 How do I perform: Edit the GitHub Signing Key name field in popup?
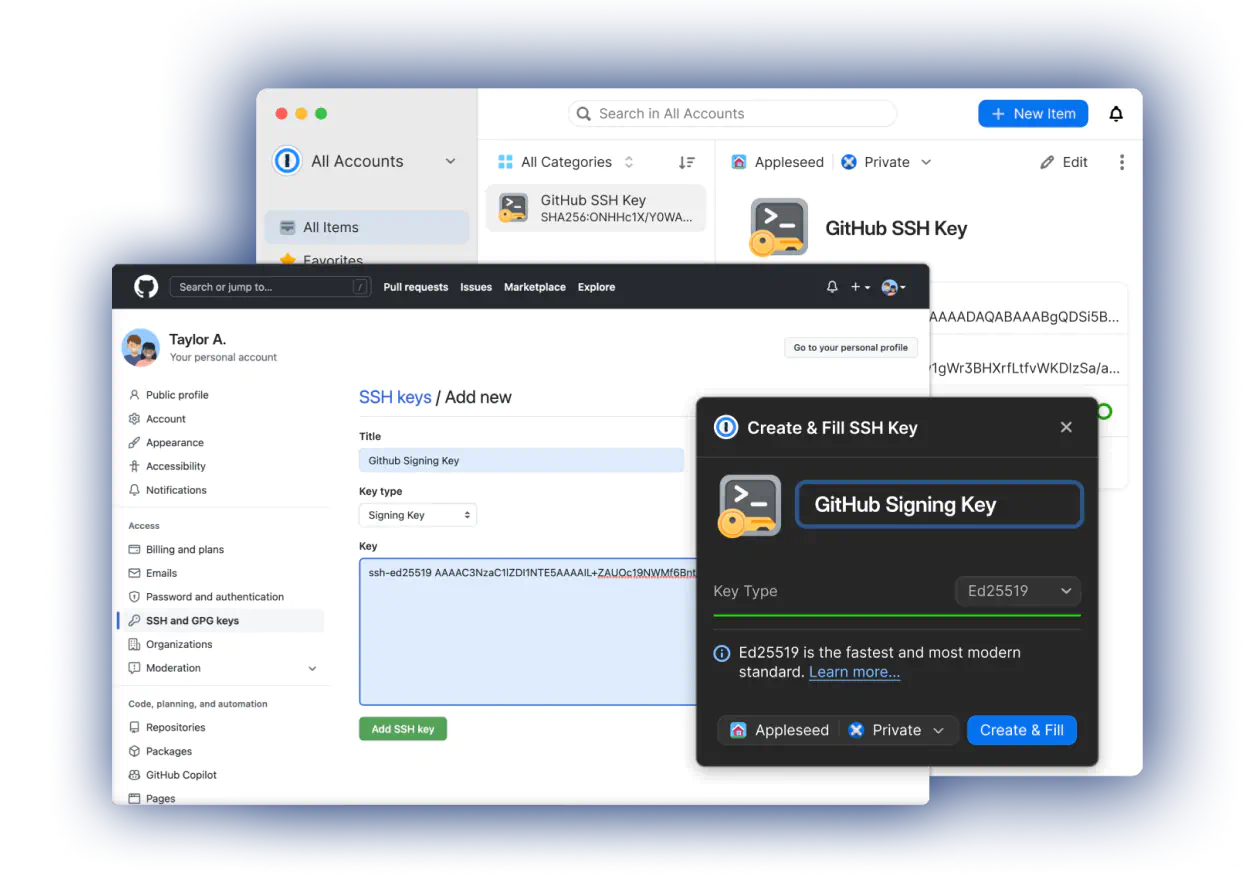(x=939, y=505)
